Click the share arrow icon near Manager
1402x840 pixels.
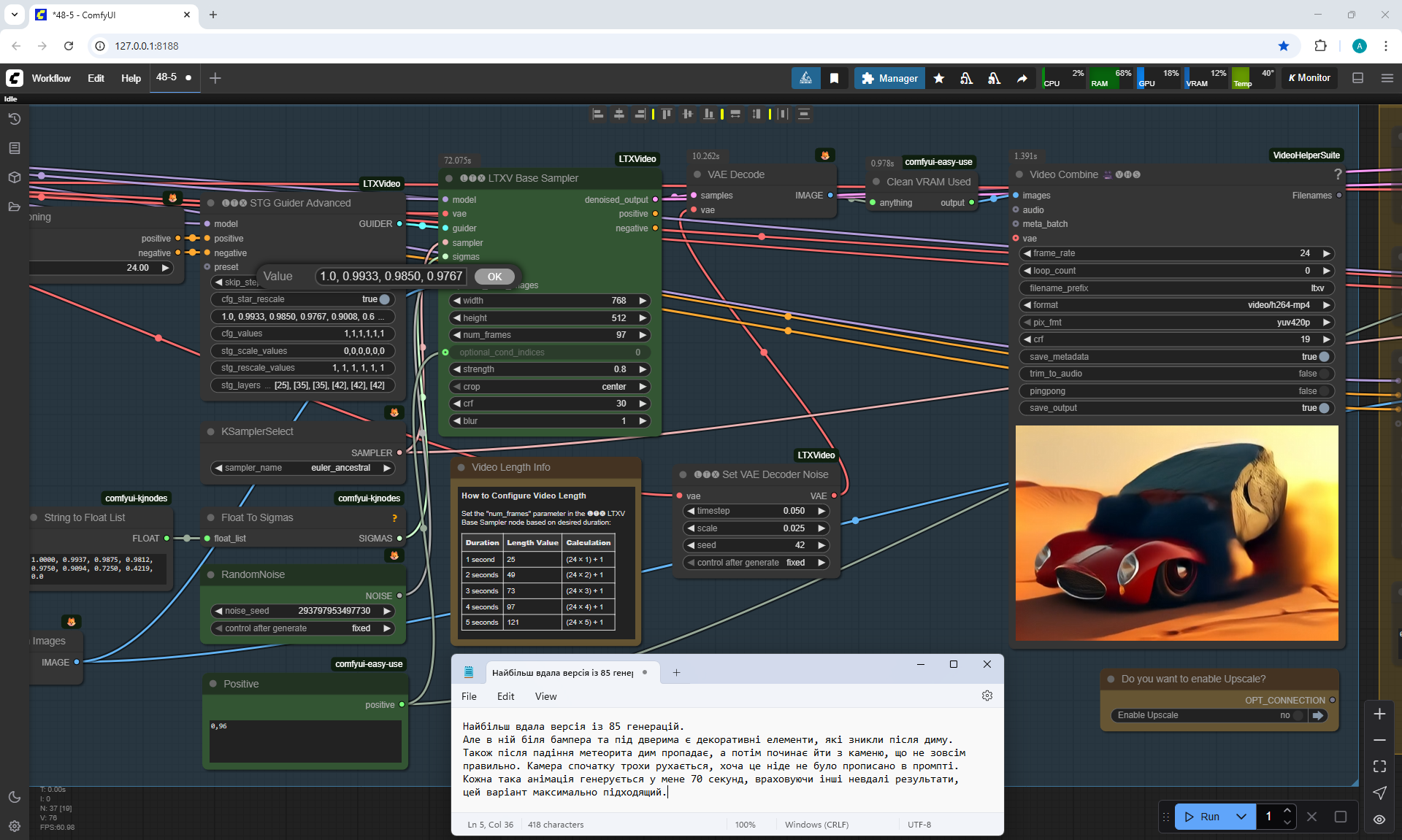1022,78
